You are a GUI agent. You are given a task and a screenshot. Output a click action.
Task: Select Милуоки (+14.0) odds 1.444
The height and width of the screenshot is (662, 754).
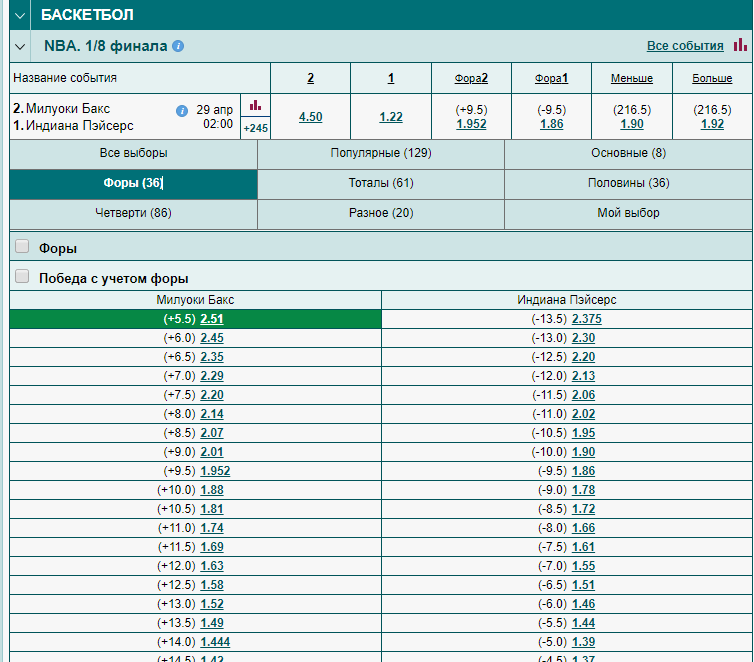pyautogui.click(x=215, y=642)
